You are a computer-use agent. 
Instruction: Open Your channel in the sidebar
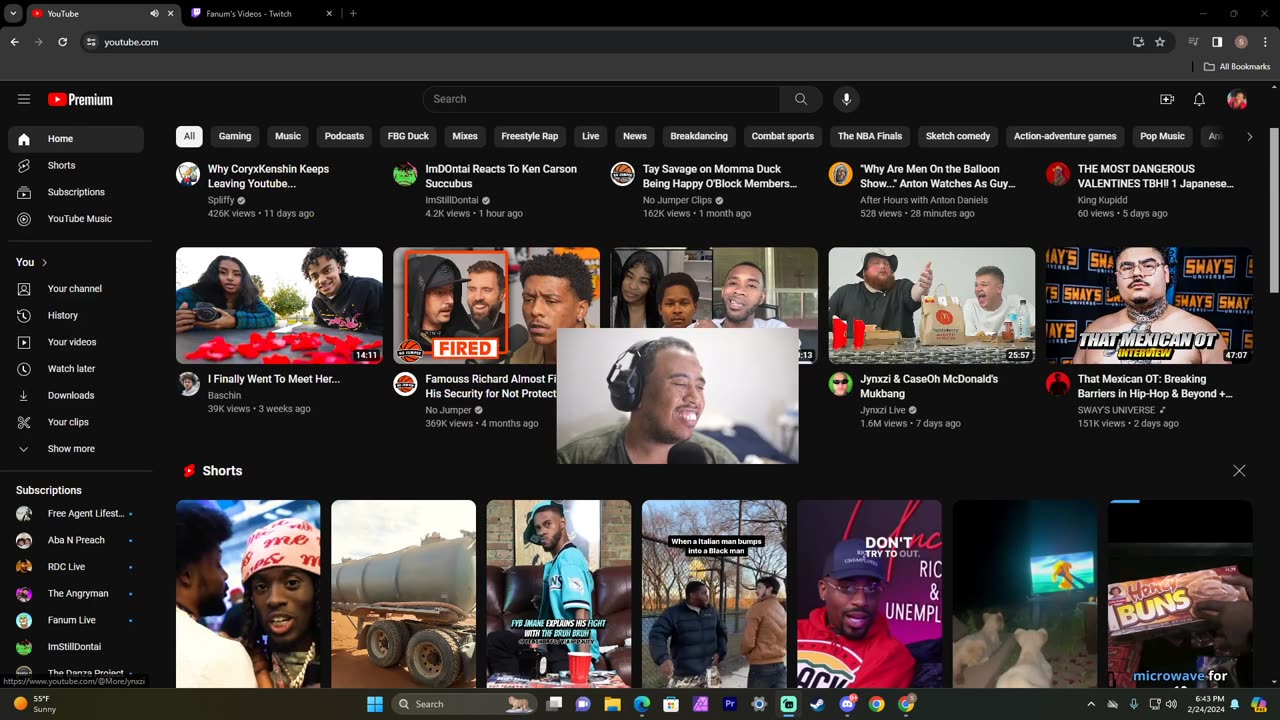pyautogui.click(x=76, y=289)
